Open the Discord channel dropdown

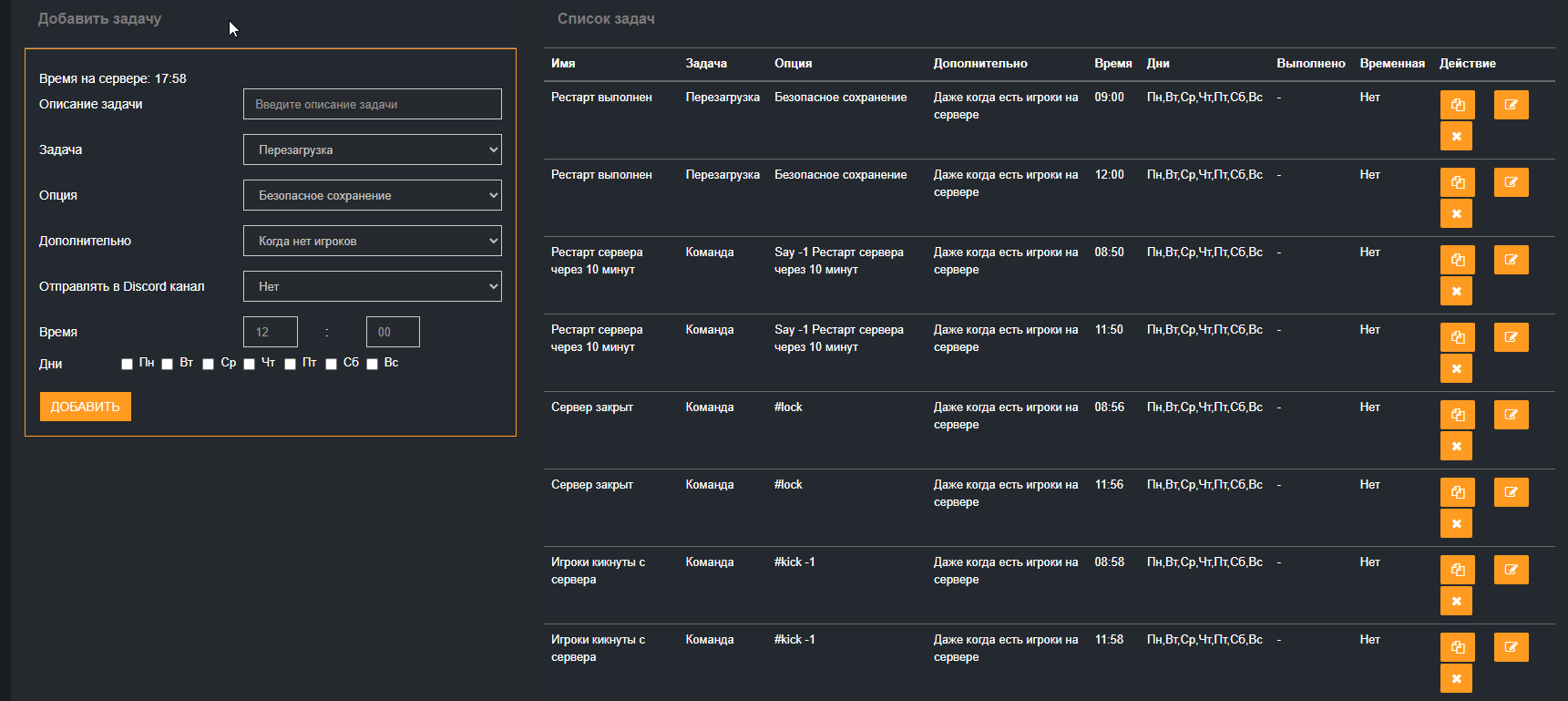pyautogui.click(x=372, y=286)
